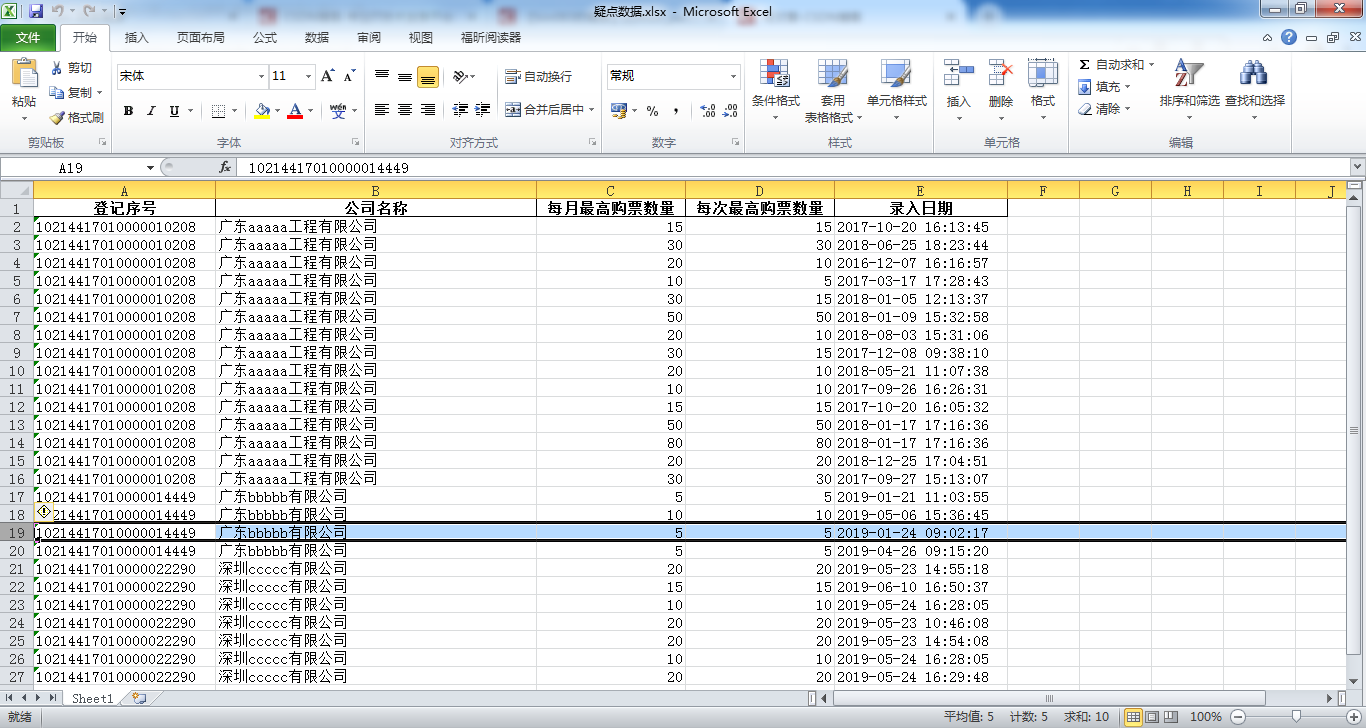Open the number format dropdown (常规)
This screenshot has width=1366, height=728.
[x=733, y=76]
